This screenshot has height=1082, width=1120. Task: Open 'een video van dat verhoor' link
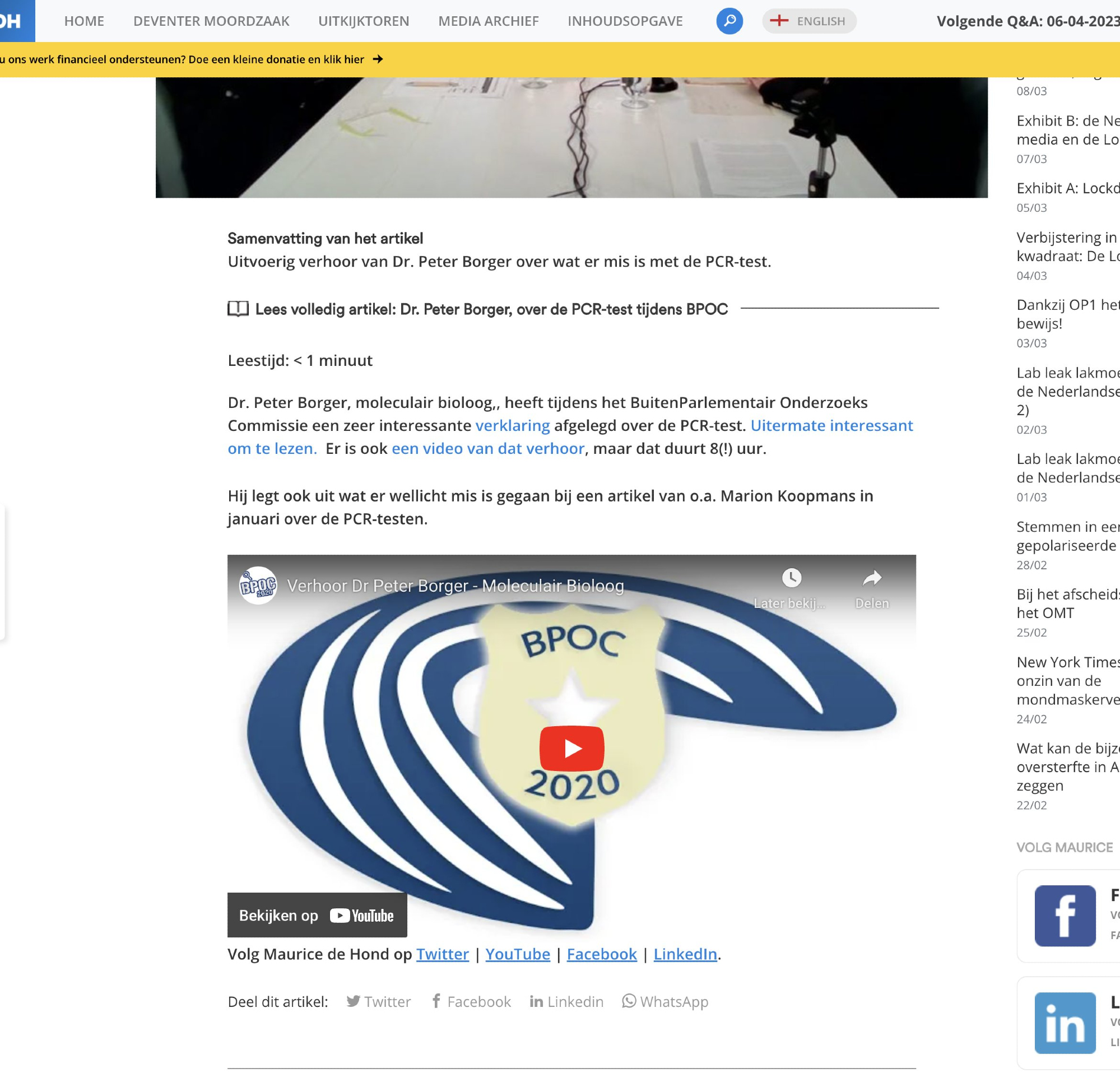(x=487, y=448)
